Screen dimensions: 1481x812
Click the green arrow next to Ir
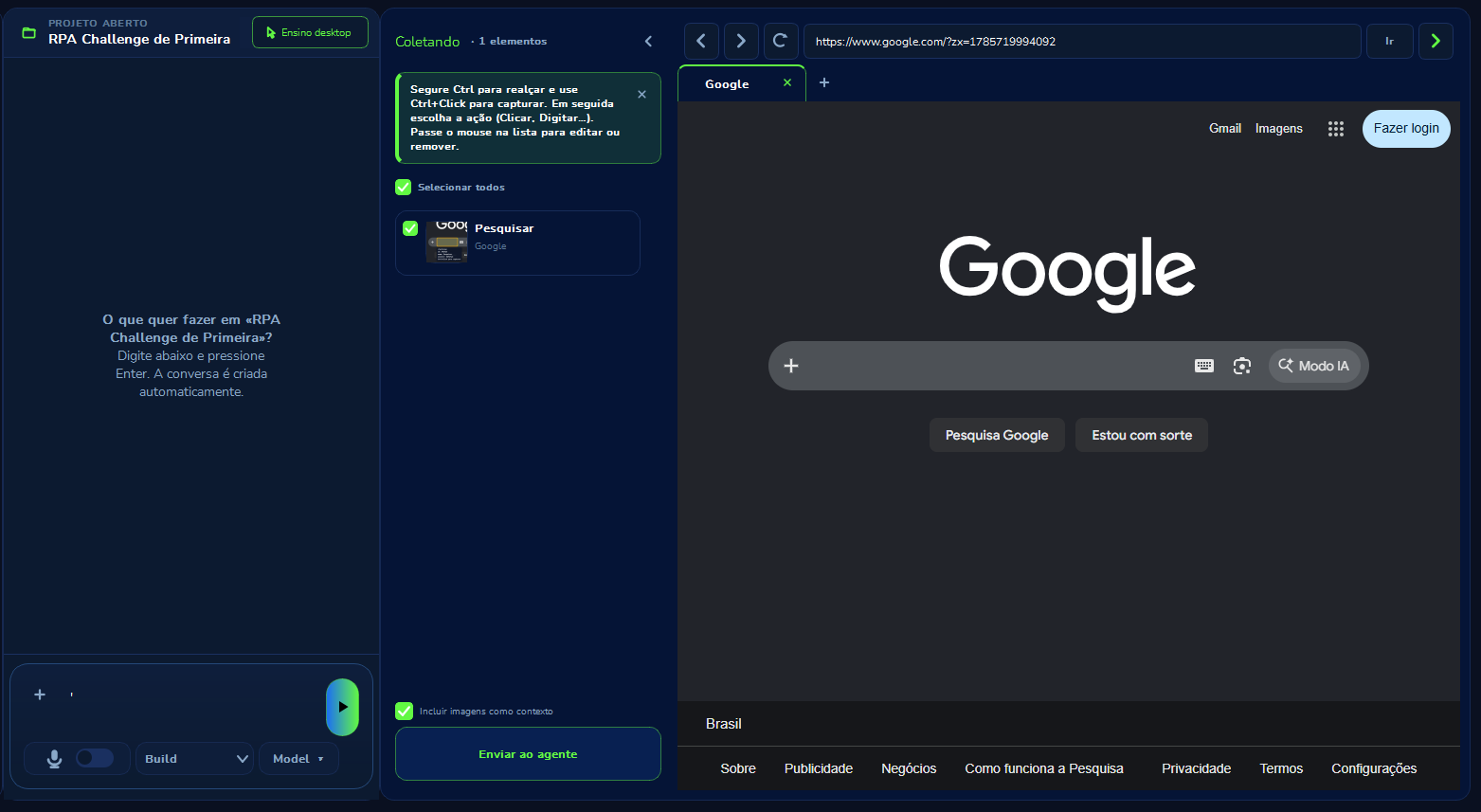pos(1436,41)
